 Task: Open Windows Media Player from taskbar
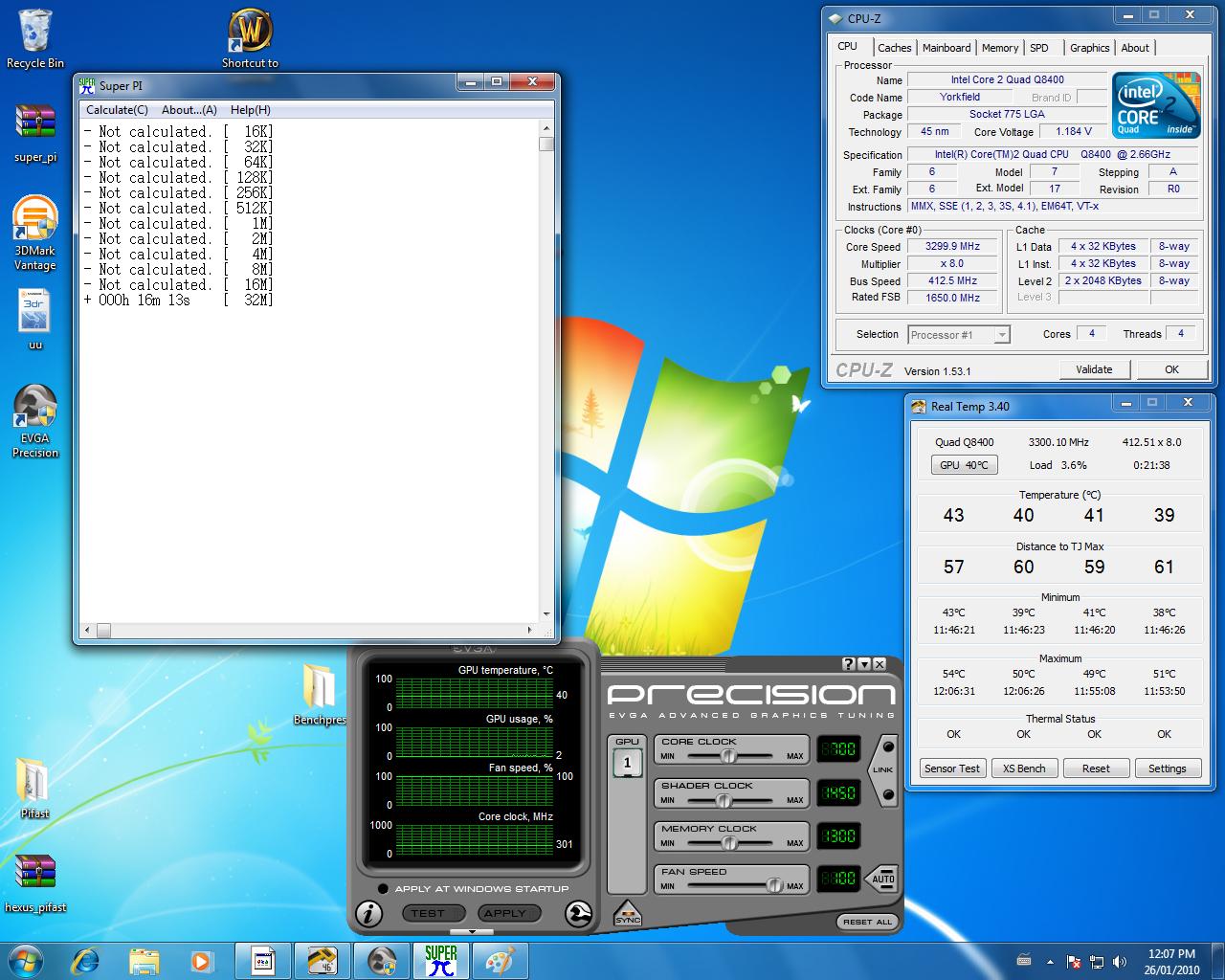tap(202, 961)
